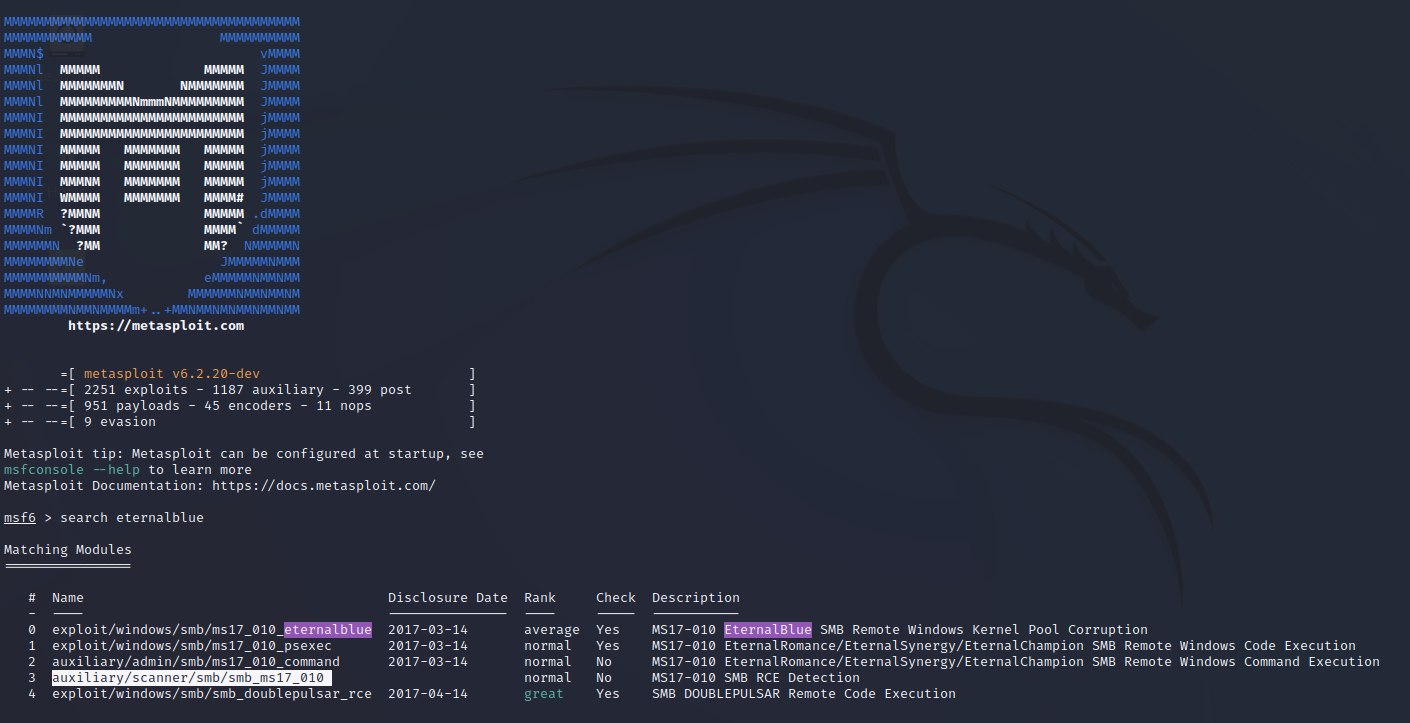The image size is (1410, 723).
Task: Click 'SMB DOUBLEPULSAR Remote Code Execution' description
Action: tap(804, 693)
